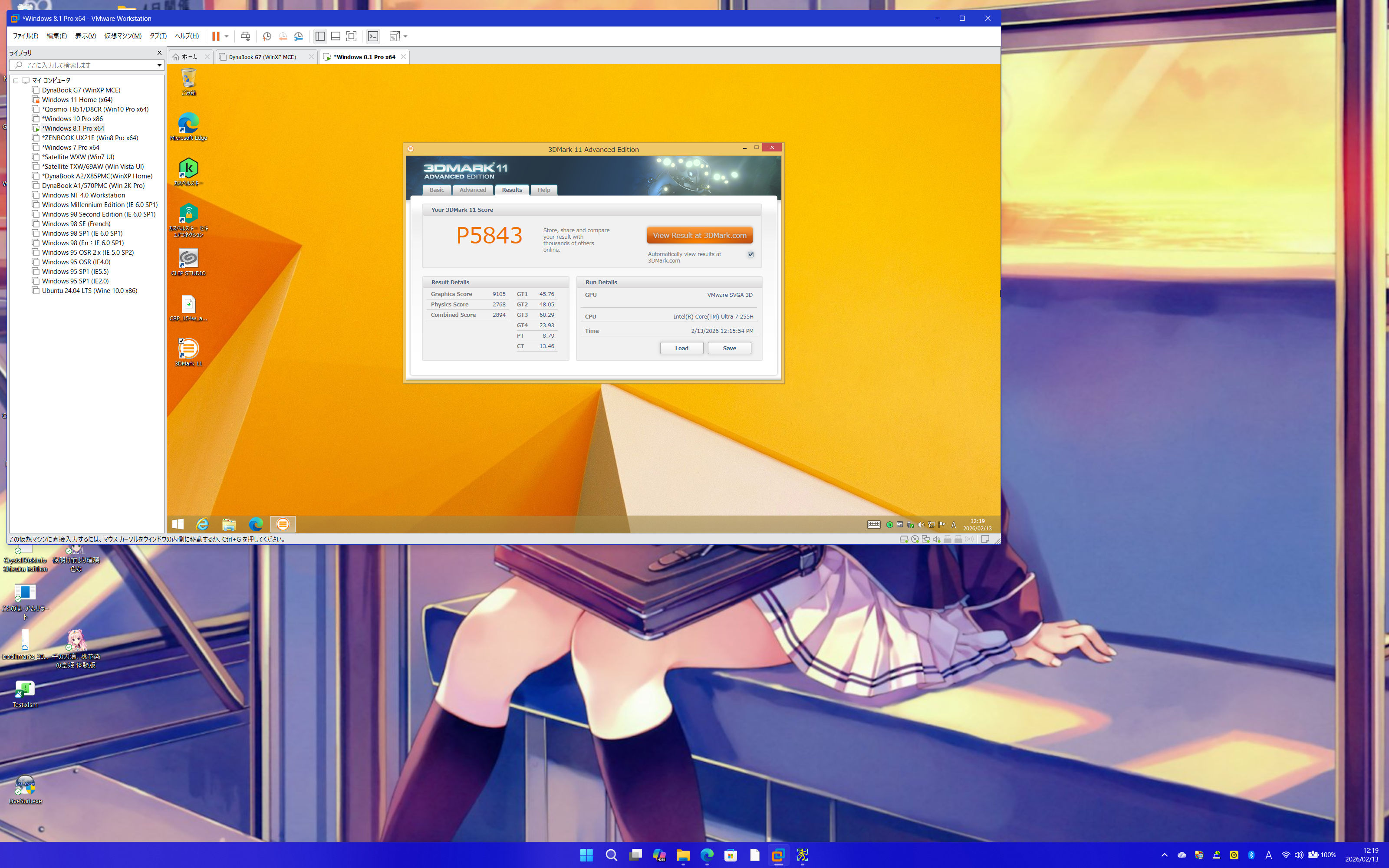Viewport: 1389px width, 868px height.
Task: Toggle checkbox next to Windows 11 Home (x64)
Action: tap(36, 100)
